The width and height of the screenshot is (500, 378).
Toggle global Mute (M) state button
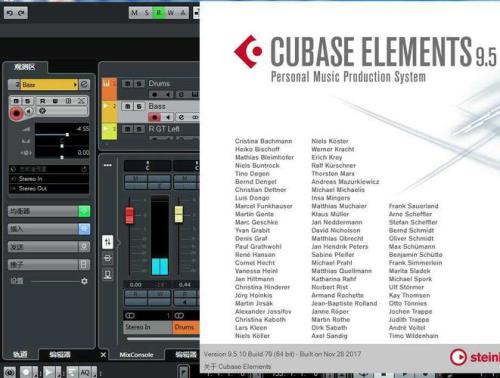click(x=134, y=13)
